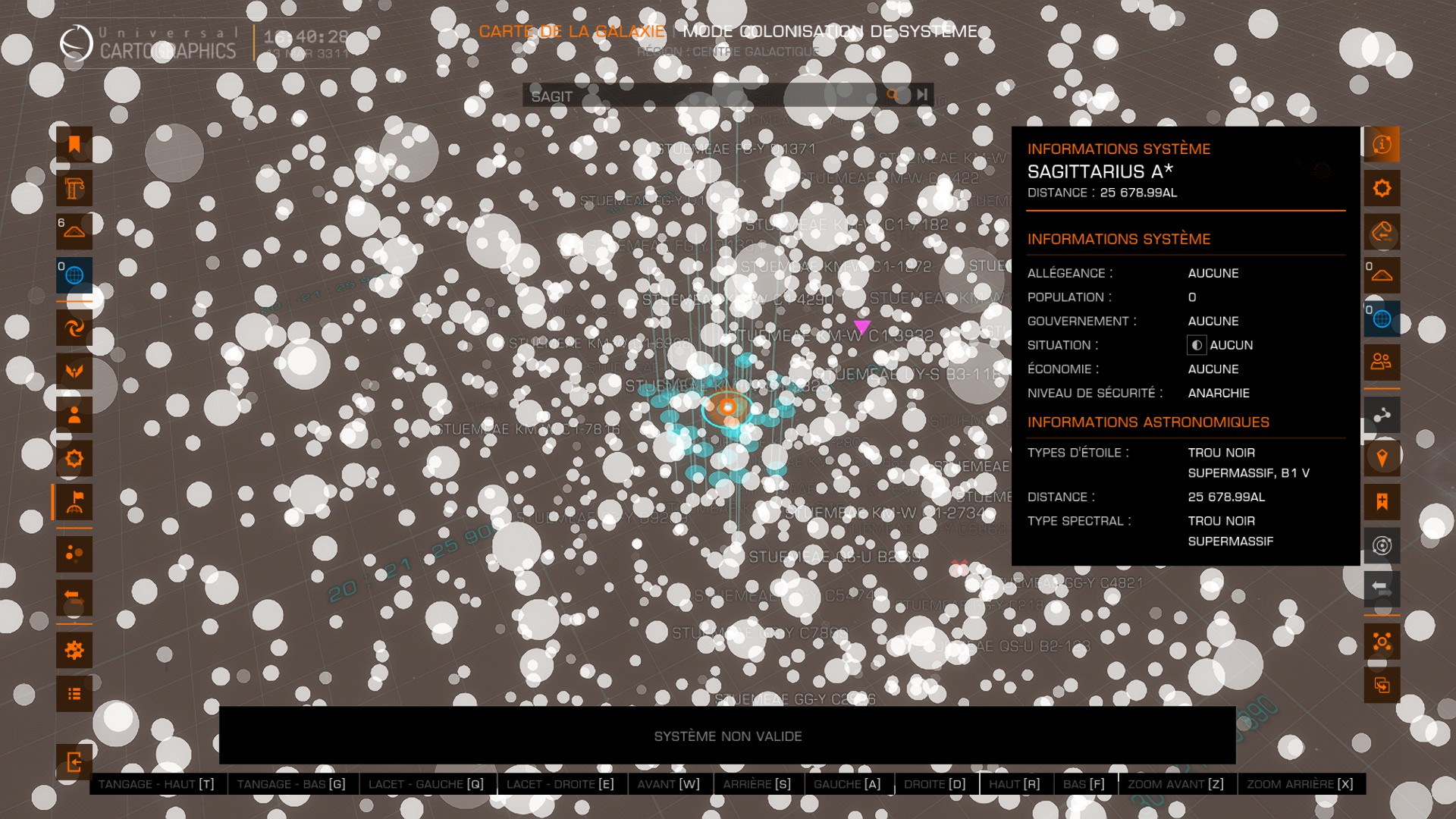Click the back arrow icon in left sidebar
The image size is (1456, 819).
pos(74,598)
